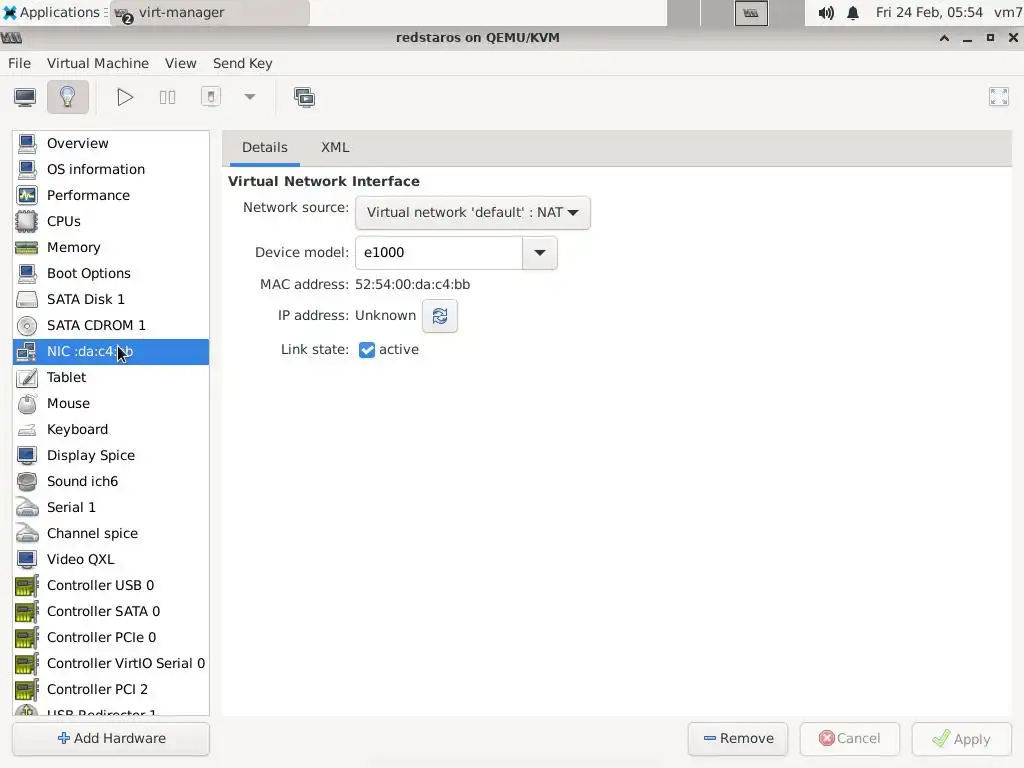This screenshot has height=768, width=1024.
Task: Open notifications bell icon
Action: click(x=853, y=12)
